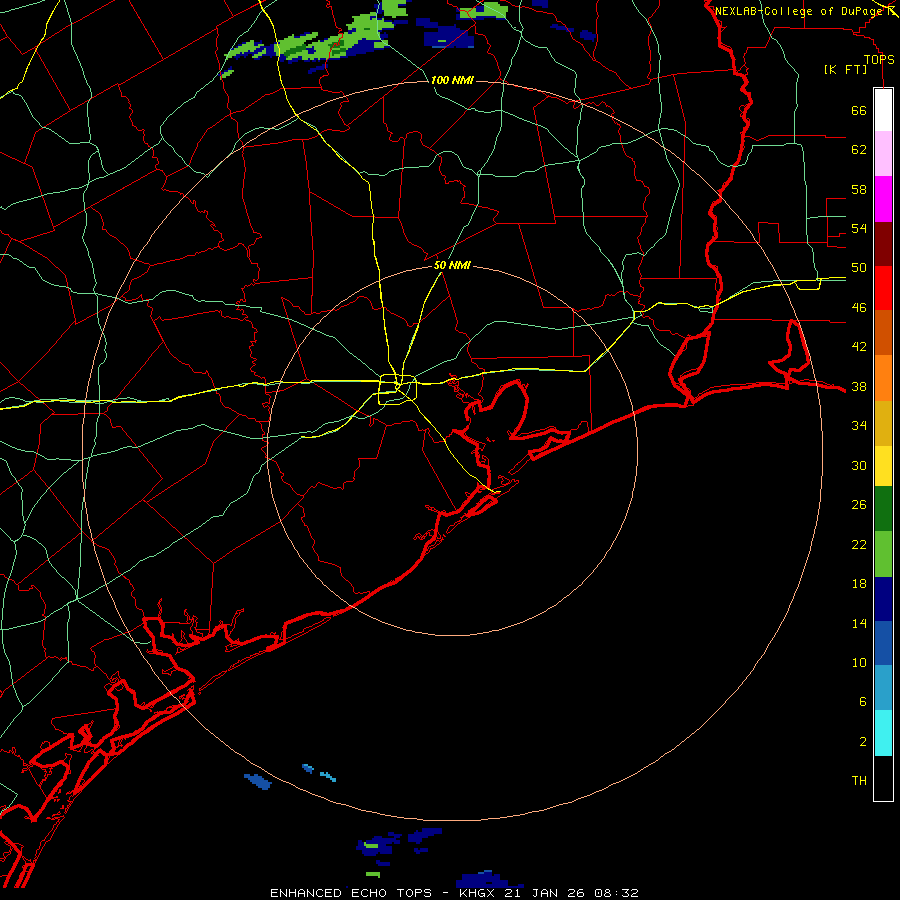Click the "54" legend value

pyautogui.click(x=859, y=228)
